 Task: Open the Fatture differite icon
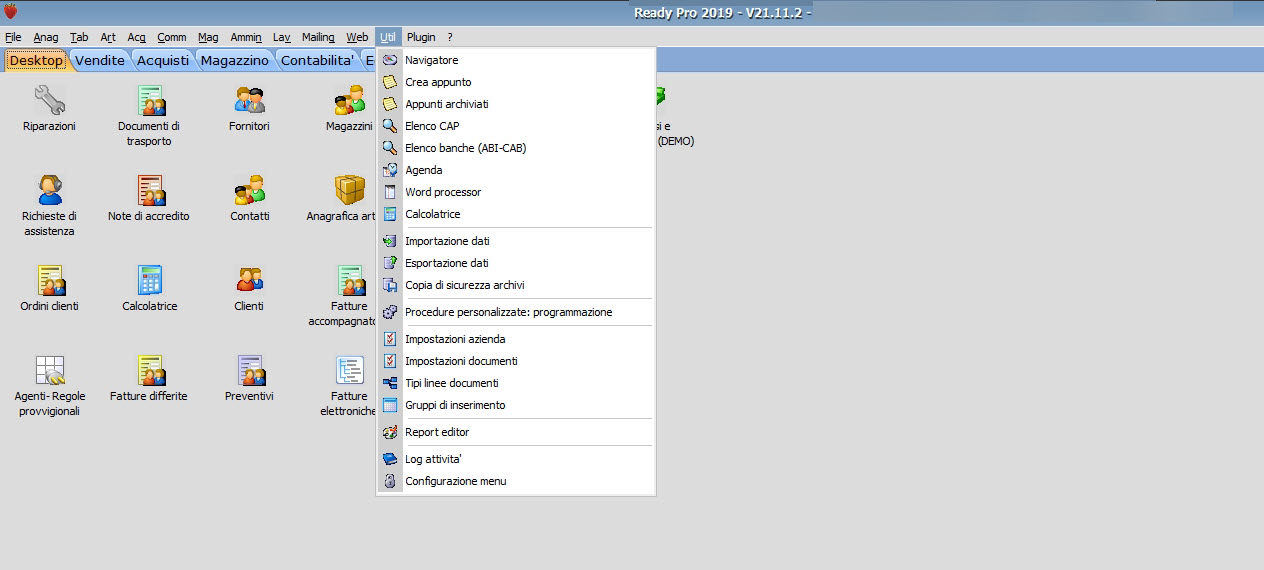[x=150, y=370]
